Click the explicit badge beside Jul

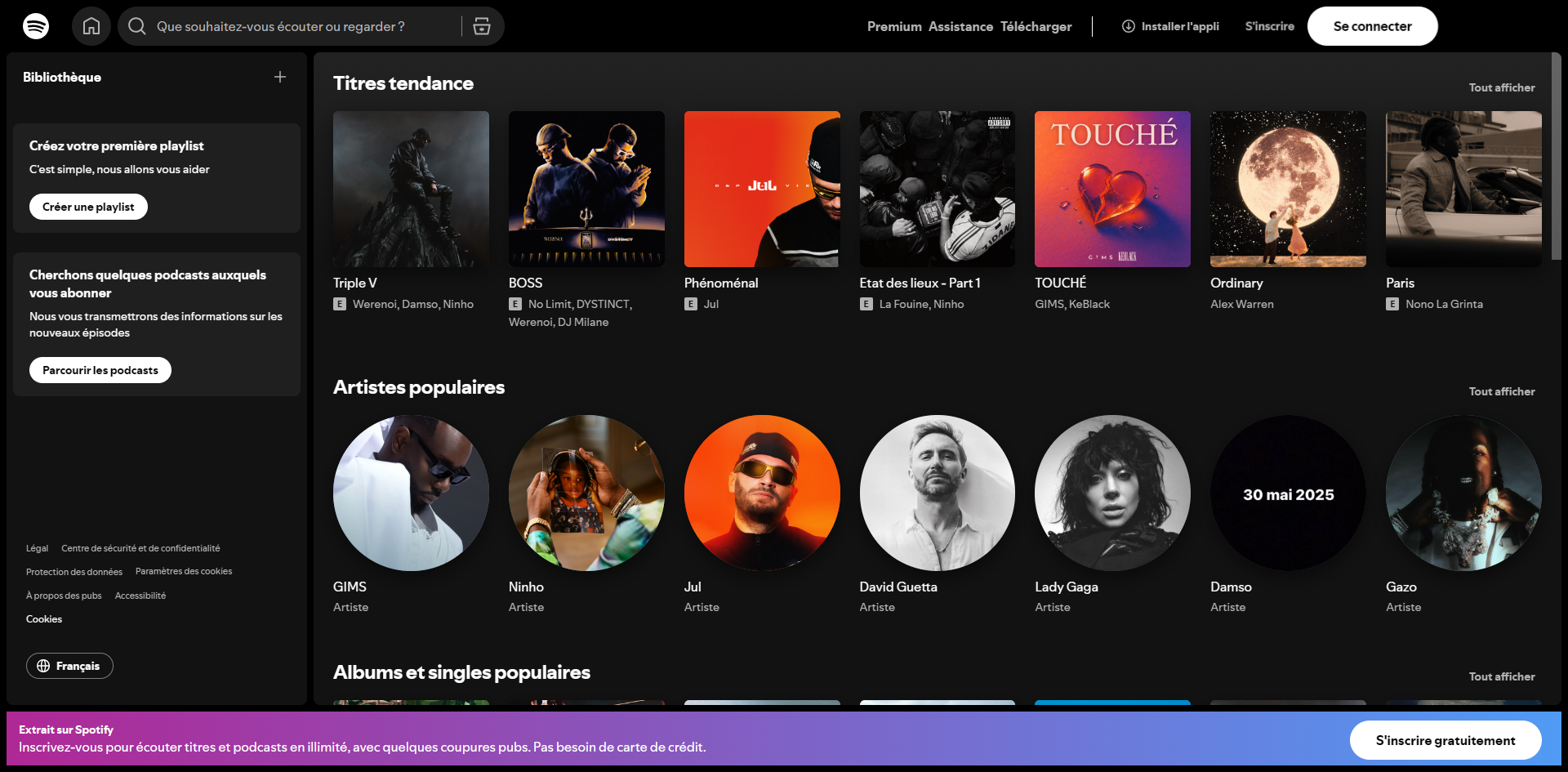coord(691,304)
